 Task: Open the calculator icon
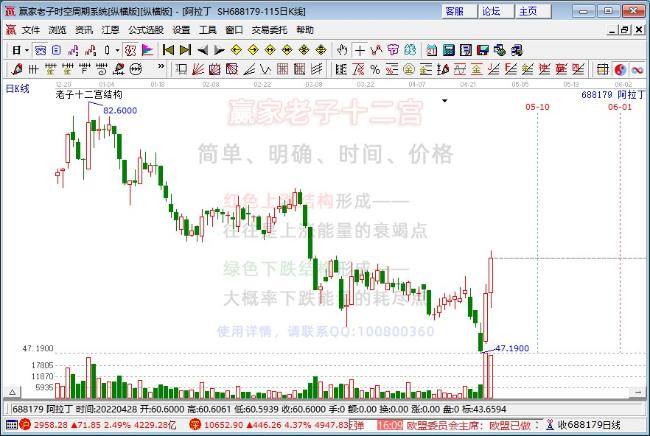point(449,50)
